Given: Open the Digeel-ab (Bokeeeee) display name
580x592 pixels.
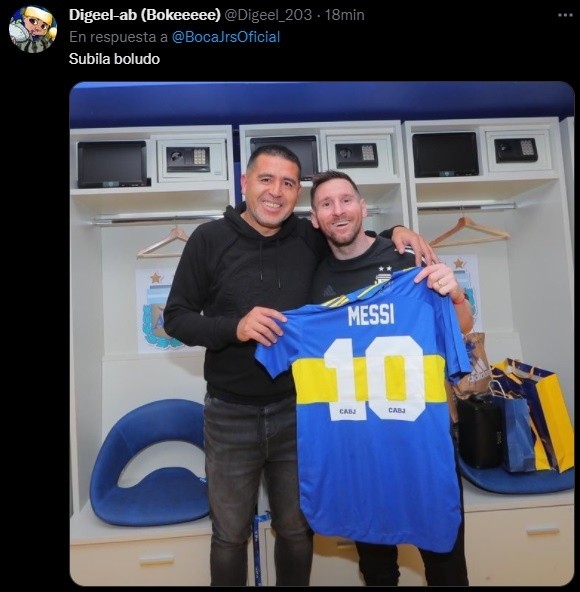Looking at the screenshot, I should (x=145, y=15).
